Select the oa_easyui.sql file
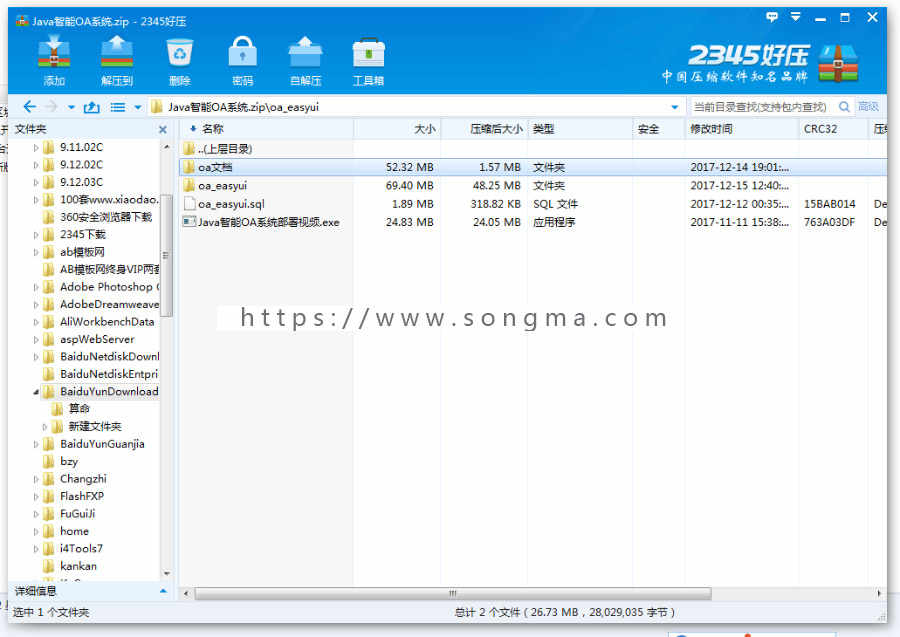 (533, 204)
